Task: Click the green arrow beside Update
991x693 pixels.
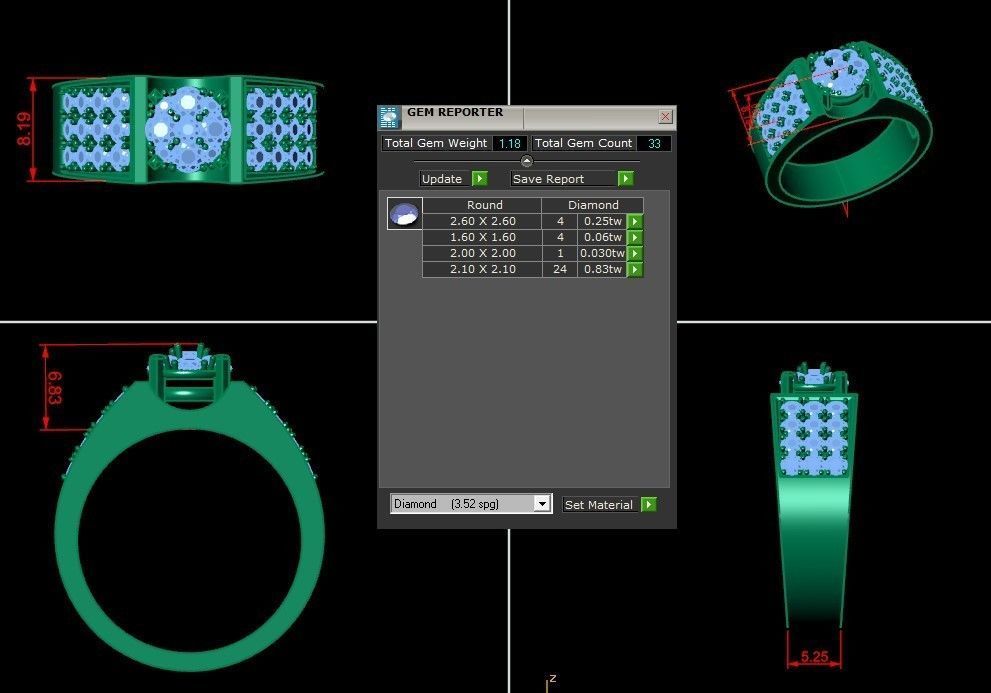Action: pyautogui.click(x=480, y=179)
